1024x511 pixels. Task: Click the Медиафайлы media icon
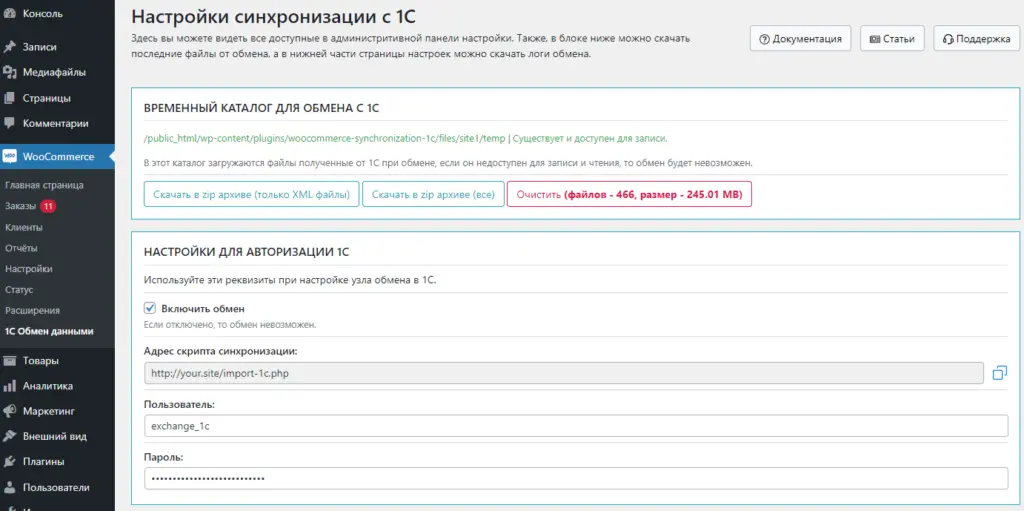(9, 73)
